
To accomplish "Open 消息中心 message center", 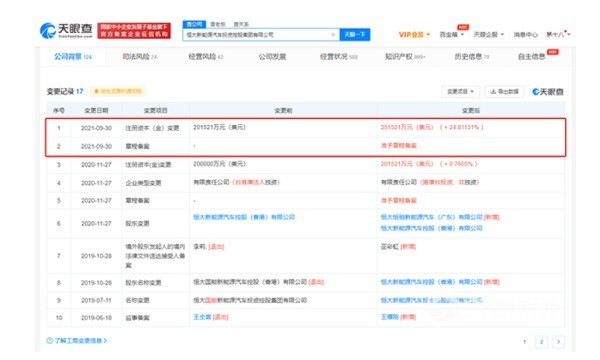I will (x=525, y=35).
